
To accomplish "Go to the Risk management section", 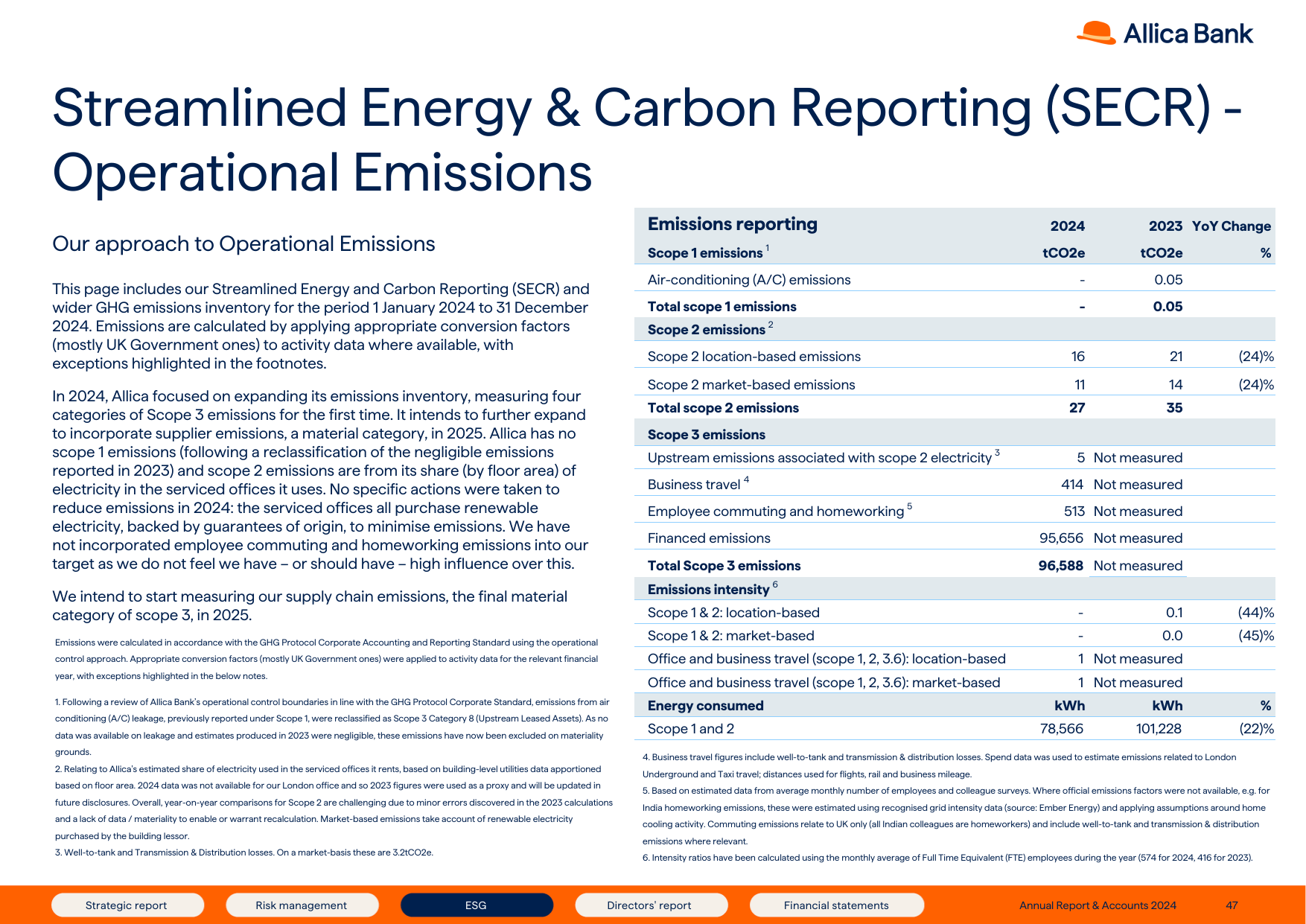I will coord(302,905).
